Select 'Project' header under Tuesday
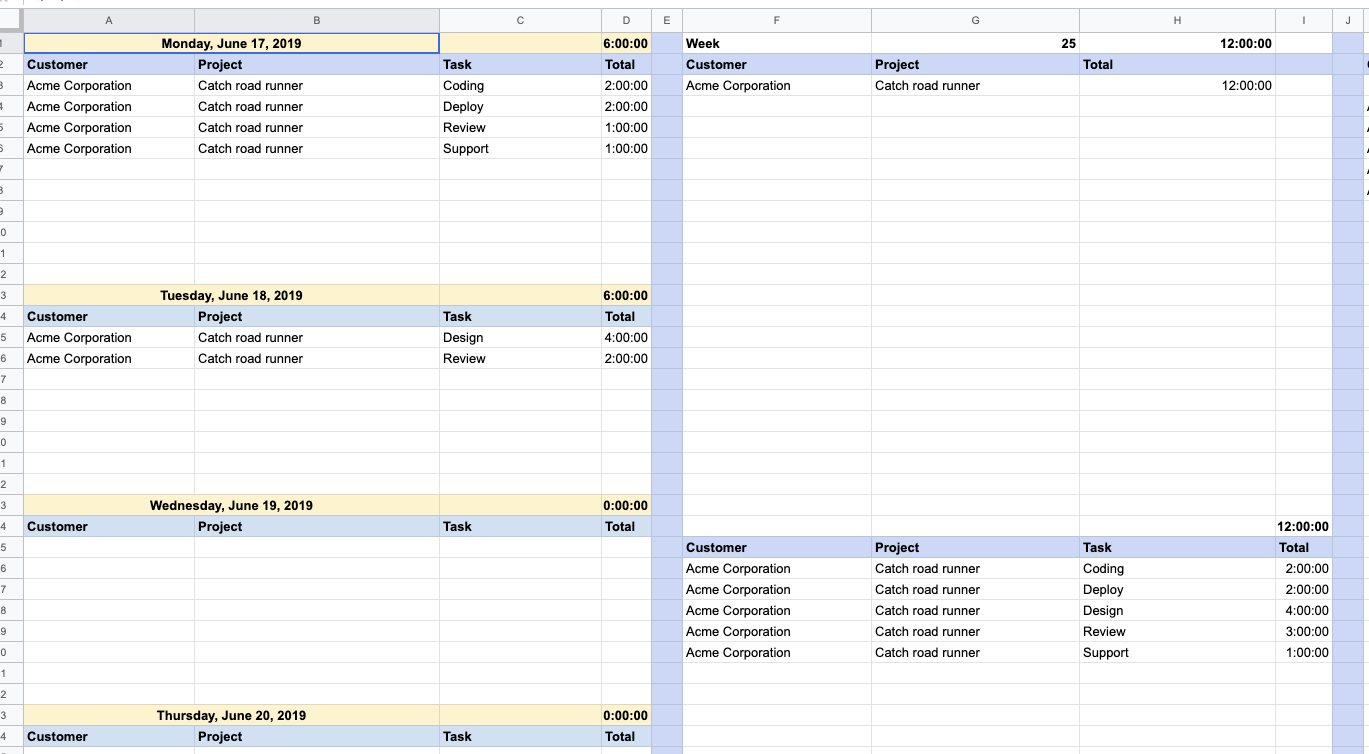 317,317
